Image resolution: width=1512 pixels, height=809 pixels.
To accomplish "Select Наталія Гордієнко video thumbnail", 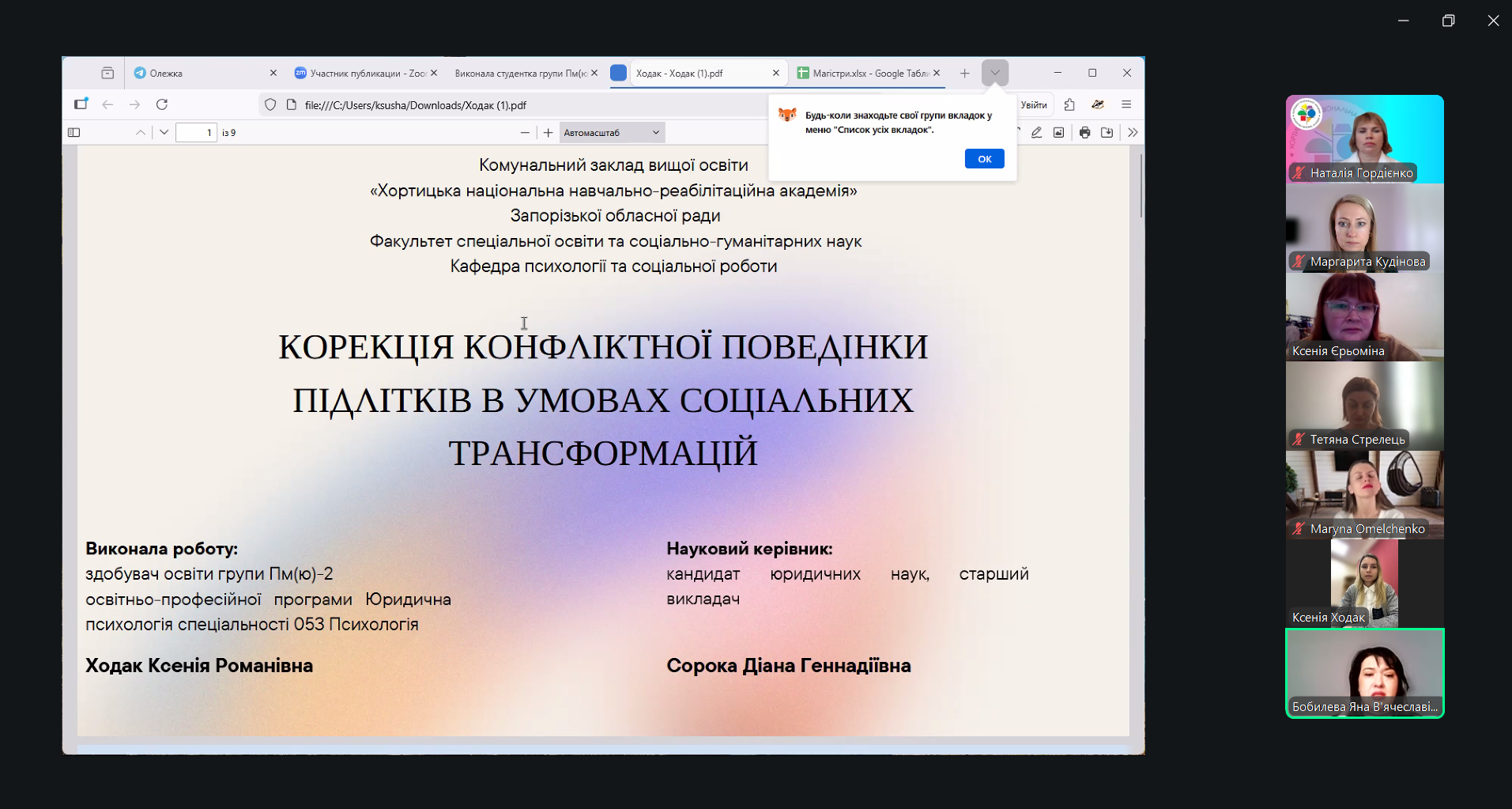I will click(x=1364, y=139).
